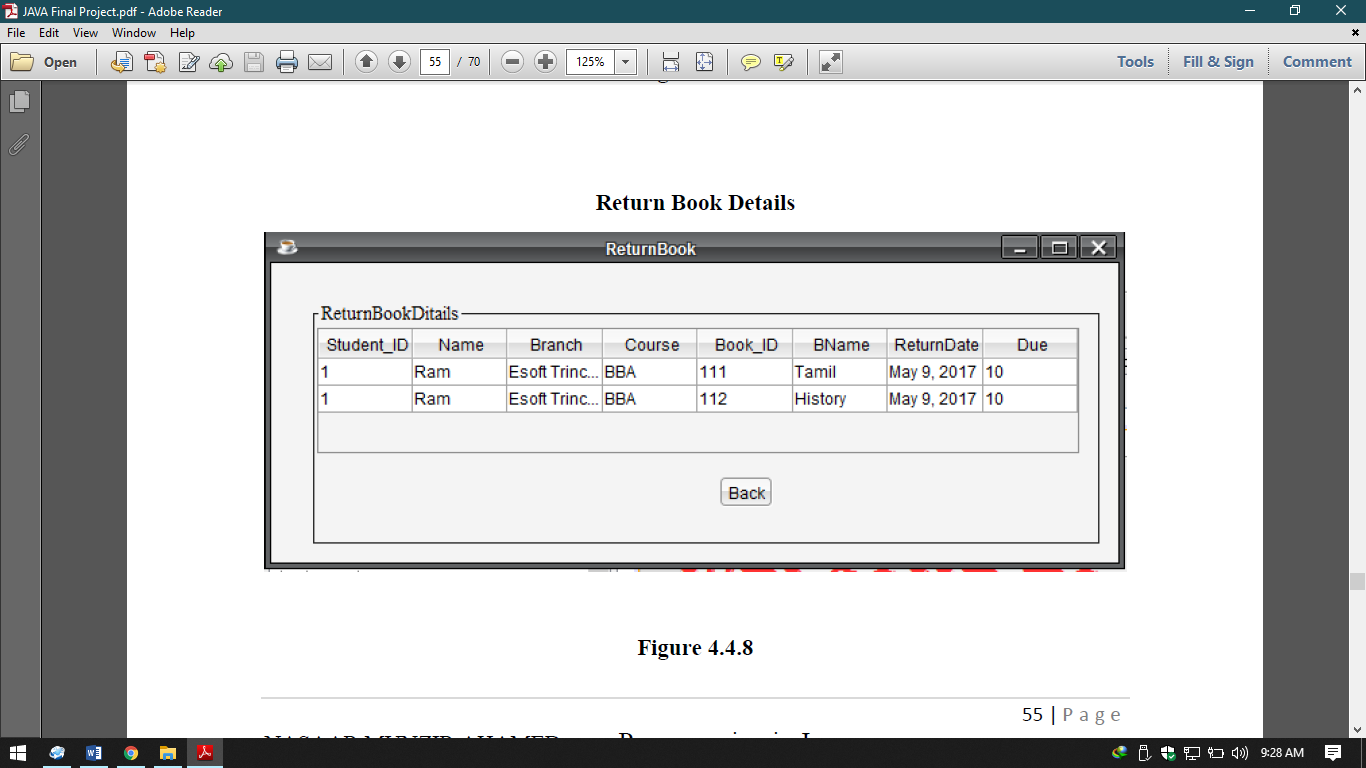Click the BName cell 'Tamil'
The image size is (1366, 768).
coord(840,372)
